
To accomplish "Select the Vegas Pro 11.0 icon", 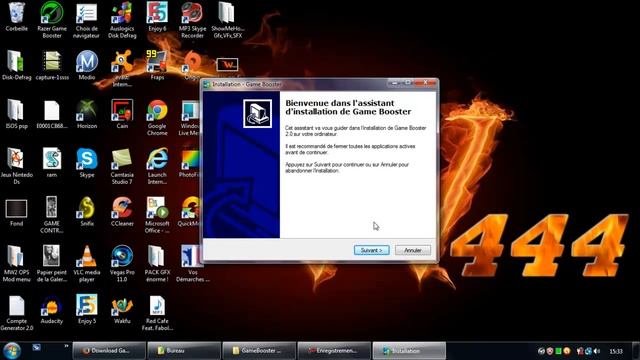I will [x=122, y=263].
